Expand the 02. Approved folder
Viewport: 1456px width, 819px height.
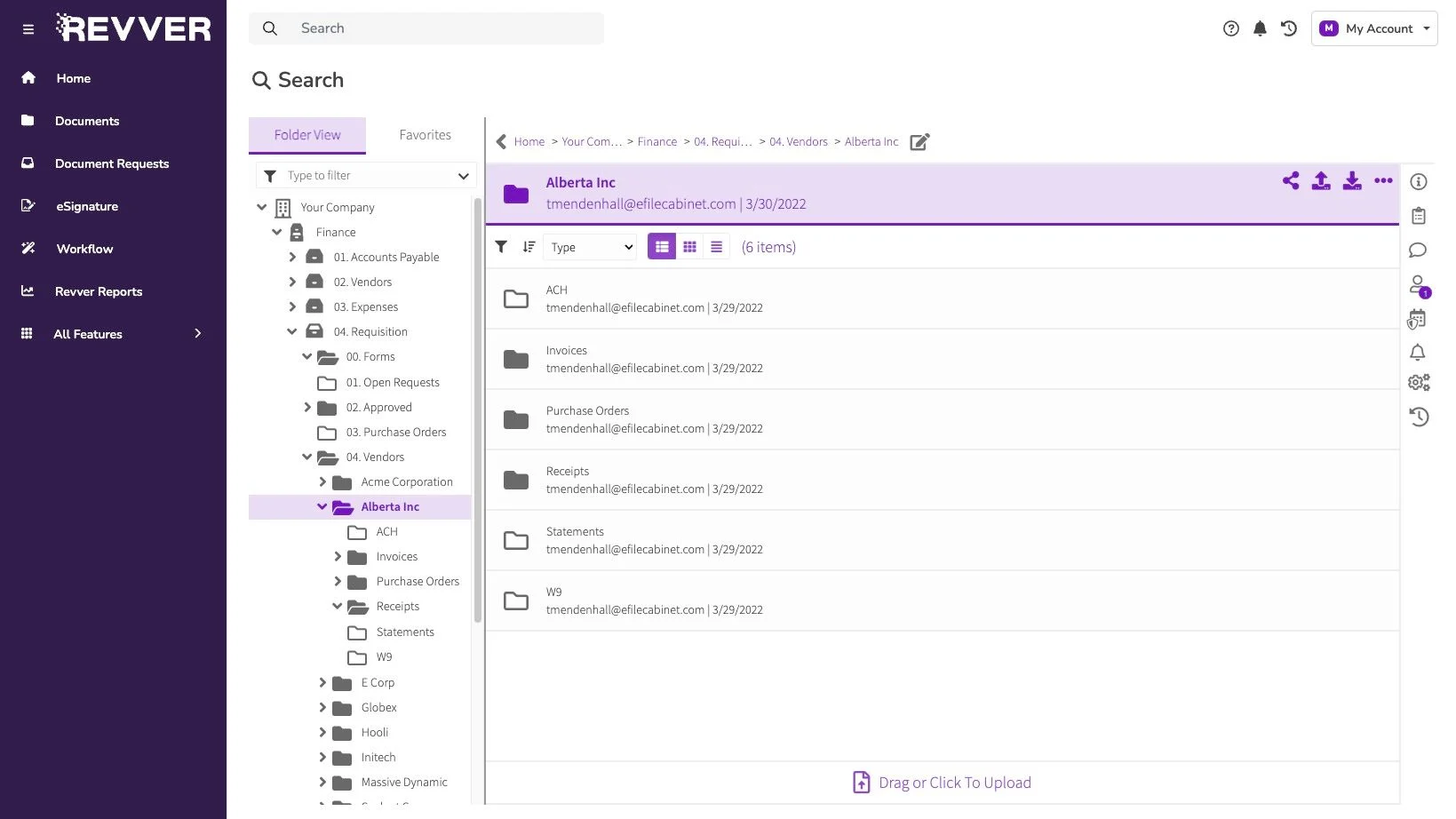tap(307, 407)
